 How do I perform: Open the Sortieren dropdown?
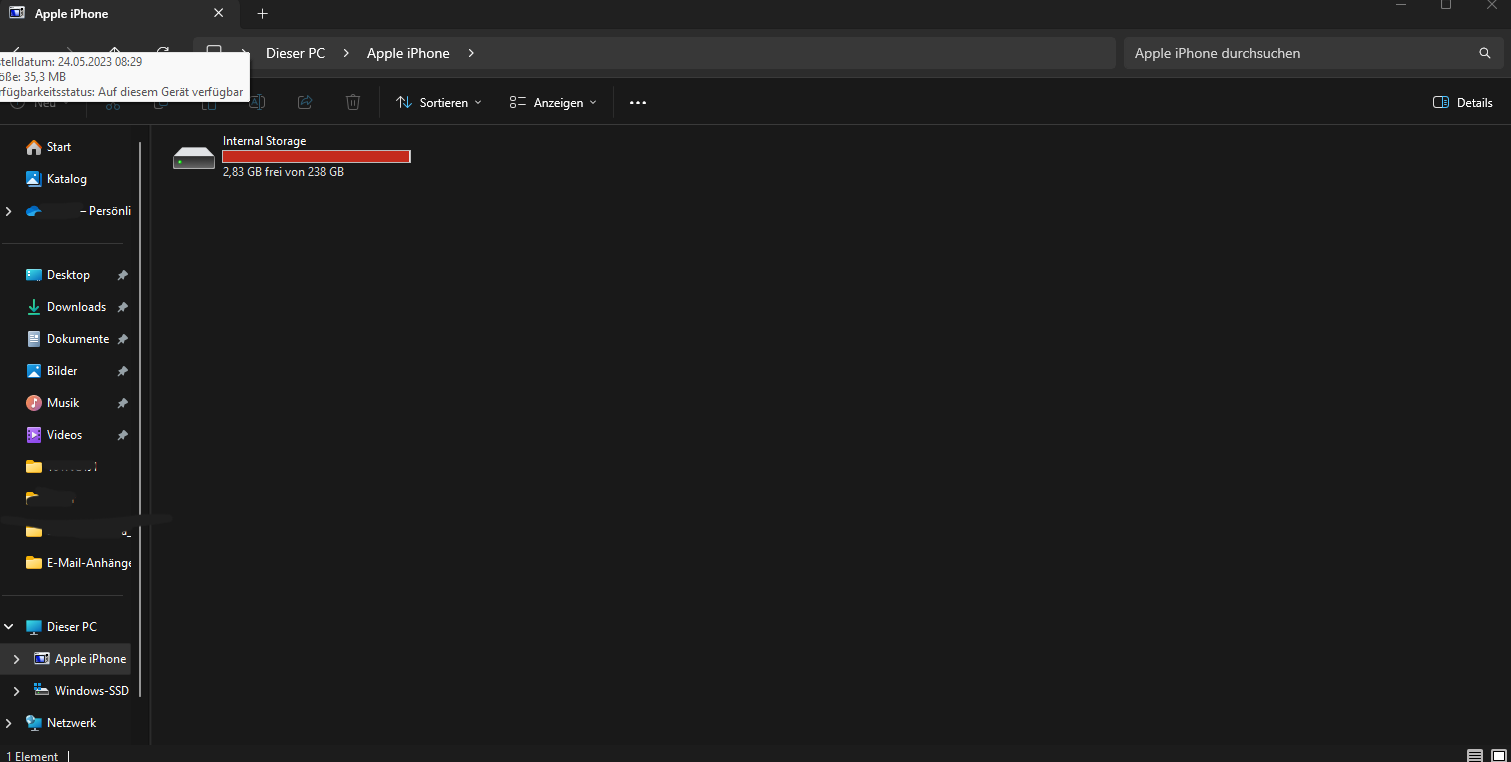(439, 102)
